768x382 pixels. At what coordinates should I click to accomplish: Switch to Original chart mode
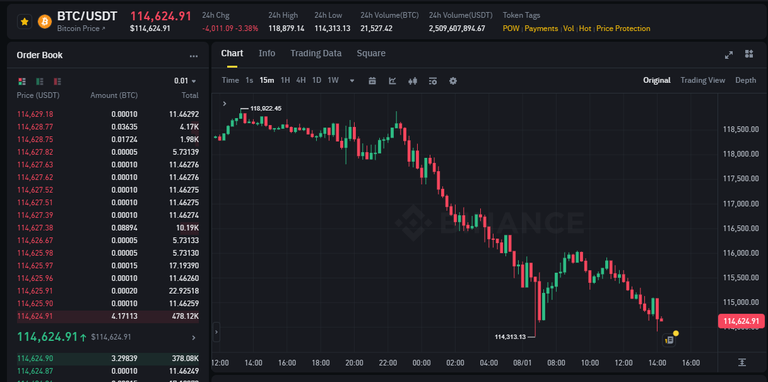657,80
